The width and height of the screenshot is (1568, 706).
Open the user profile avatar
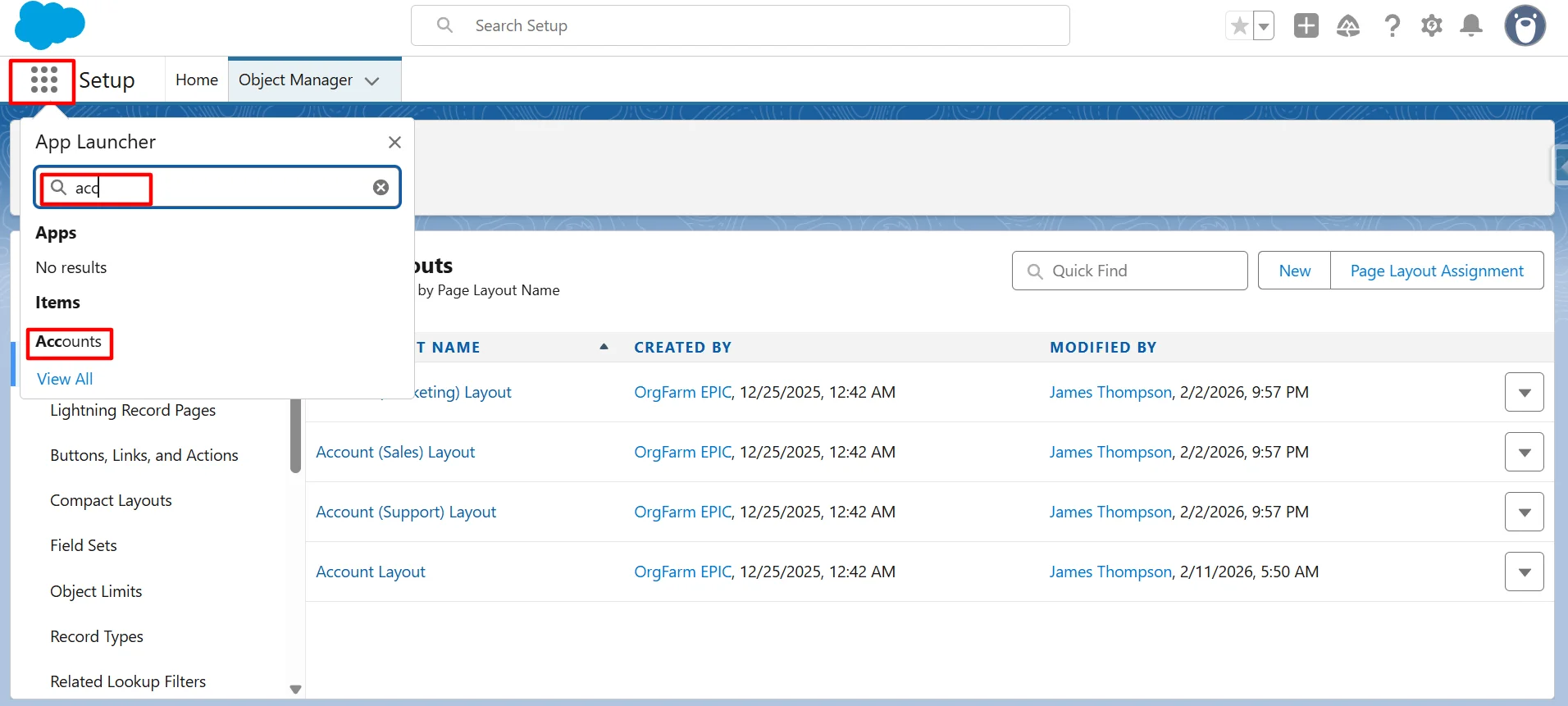(x=1525, y=26)
